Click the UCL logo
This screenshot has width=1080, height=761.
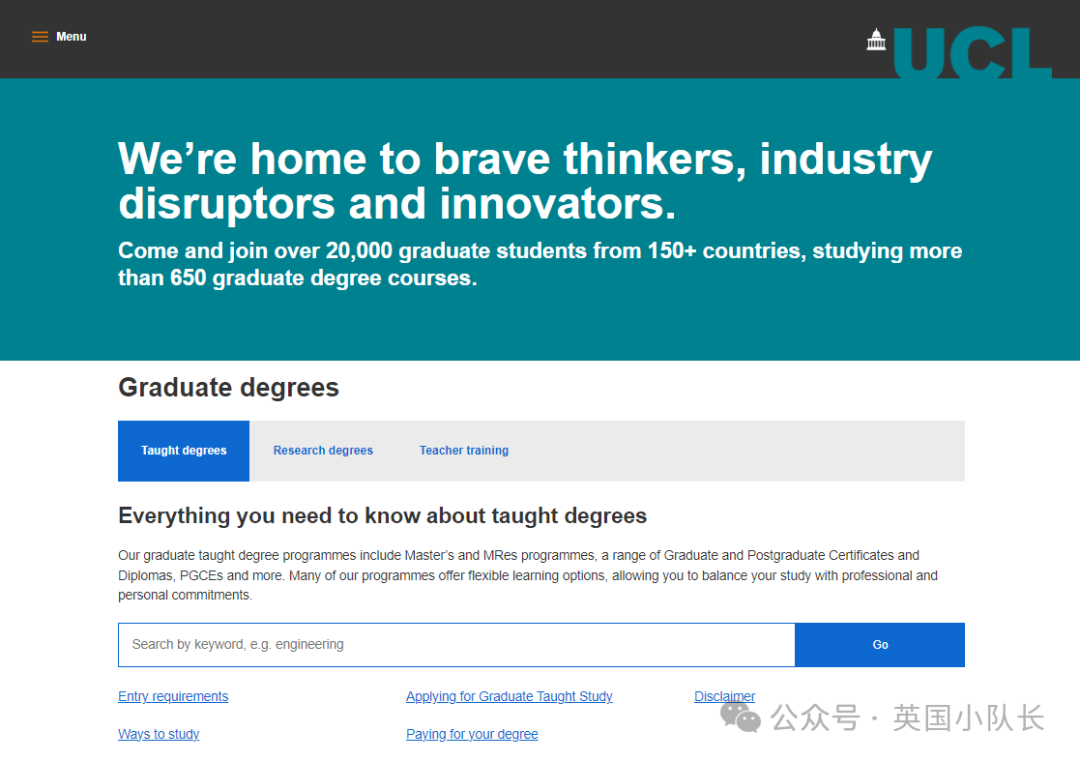point(972,52)
